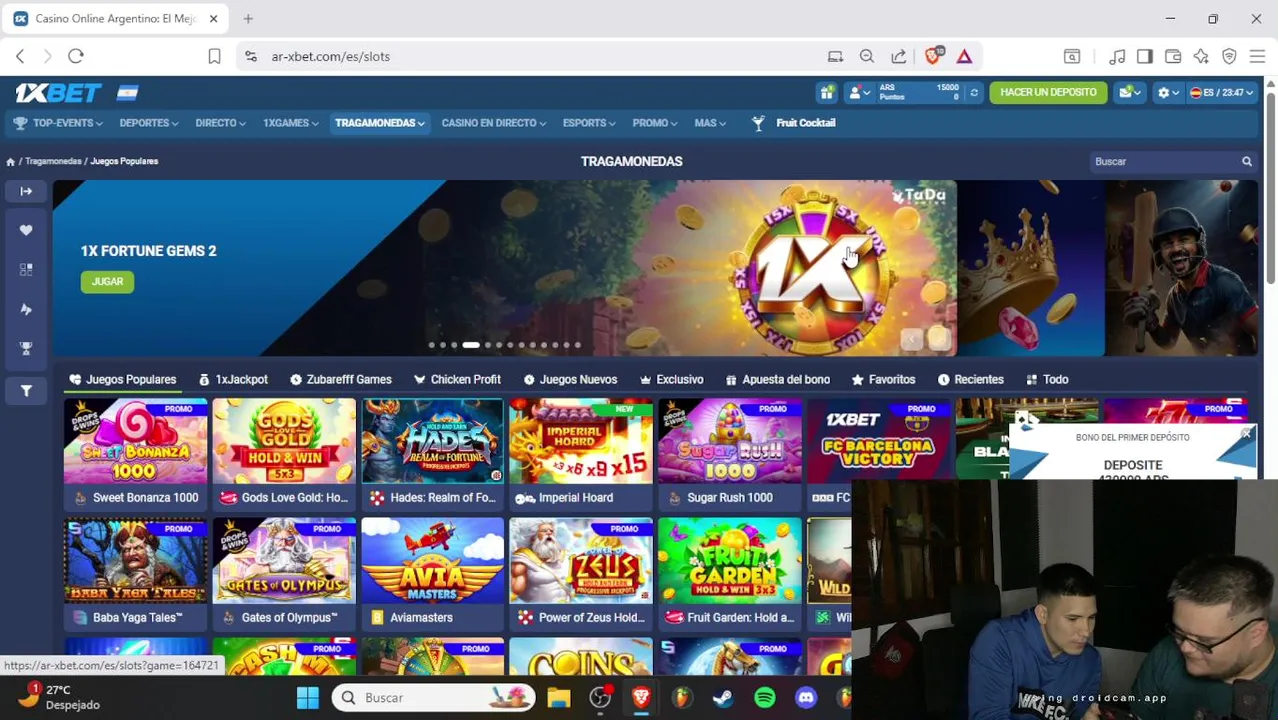The image size is (1278, 720).
Task: Expand the PROMO dropdown menu
Action: [x=655, y=123]
